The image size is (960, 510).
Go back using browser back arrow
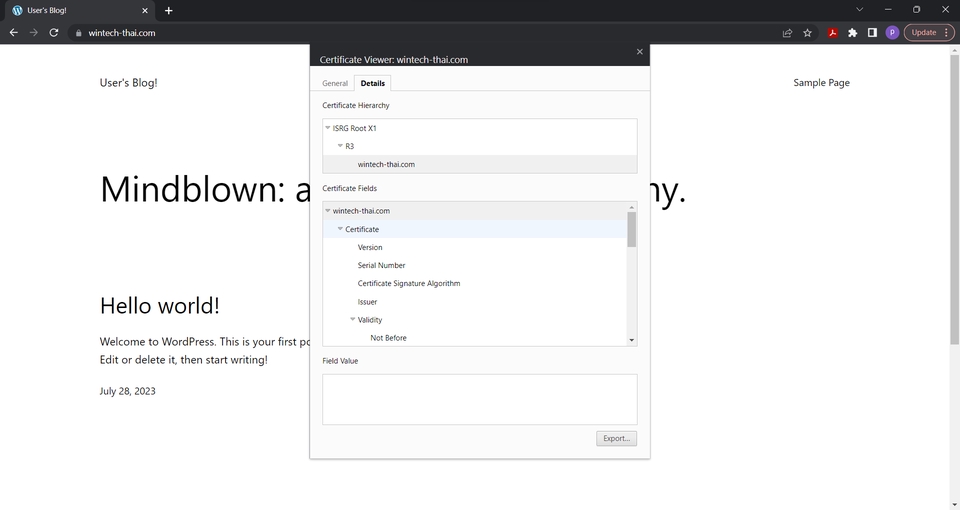[x=13, y=33]
